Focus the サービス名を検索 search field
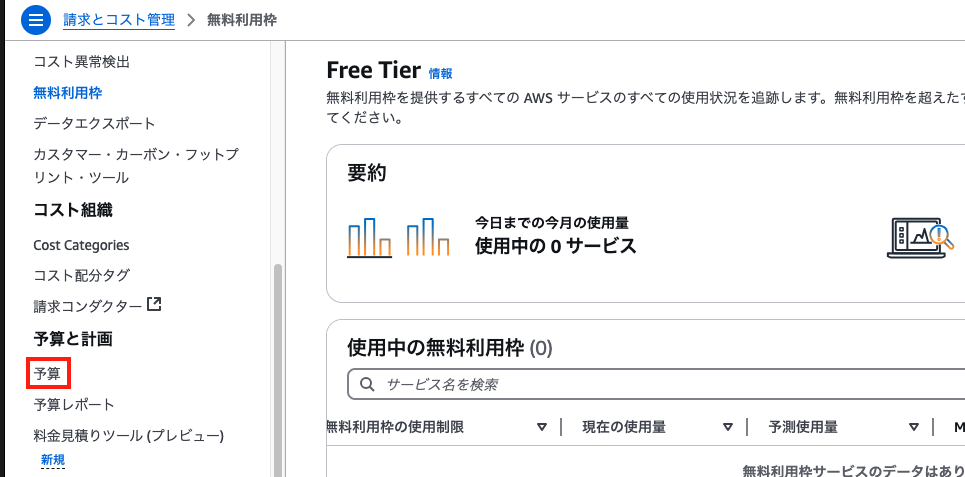Image resolution: width=965 pixels, height=477 pixels. point(656,385)
